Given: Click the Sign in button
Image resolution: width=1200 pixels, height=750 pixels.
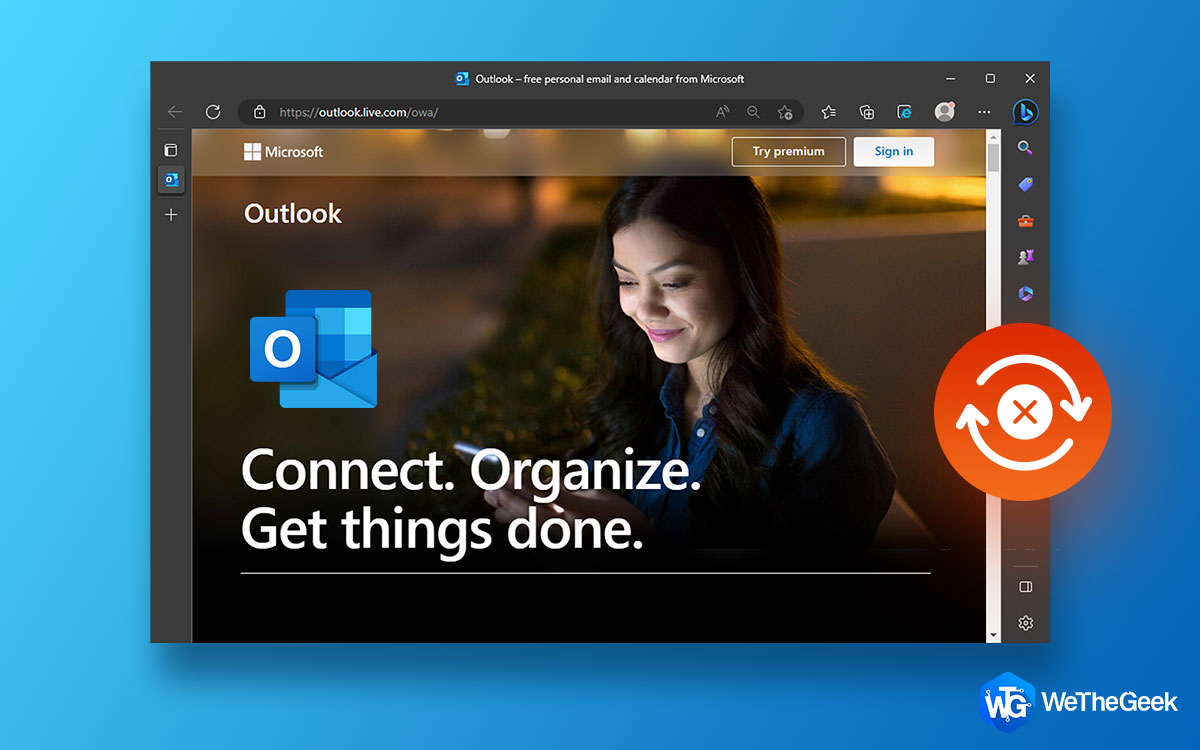Looking at the screenshot, I should [x=894, y=152].
